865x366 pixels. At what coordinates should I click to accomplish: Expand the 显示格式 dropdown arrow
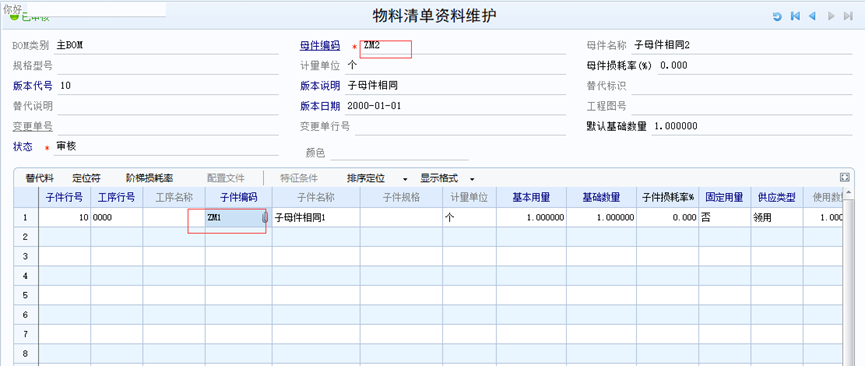click(472, 179)
